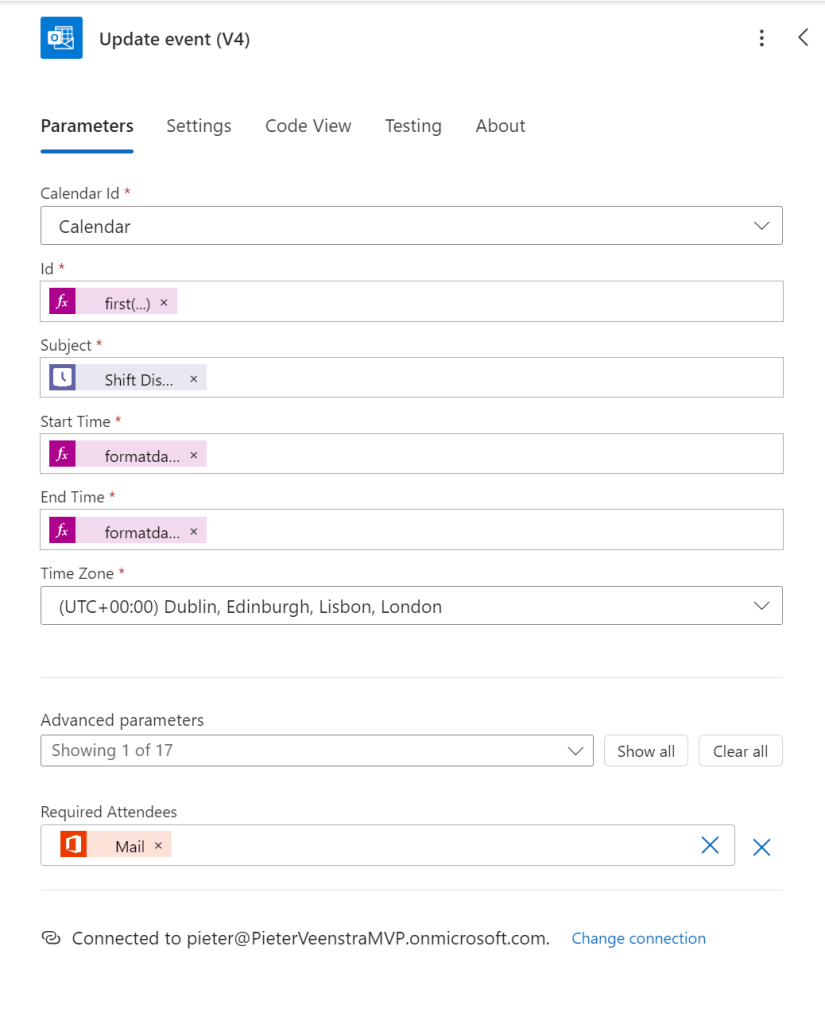Click the Shifts clock icon in Subject field
Image resolution: width=825 pixels, height=1024 pixels.
[62, 378]
